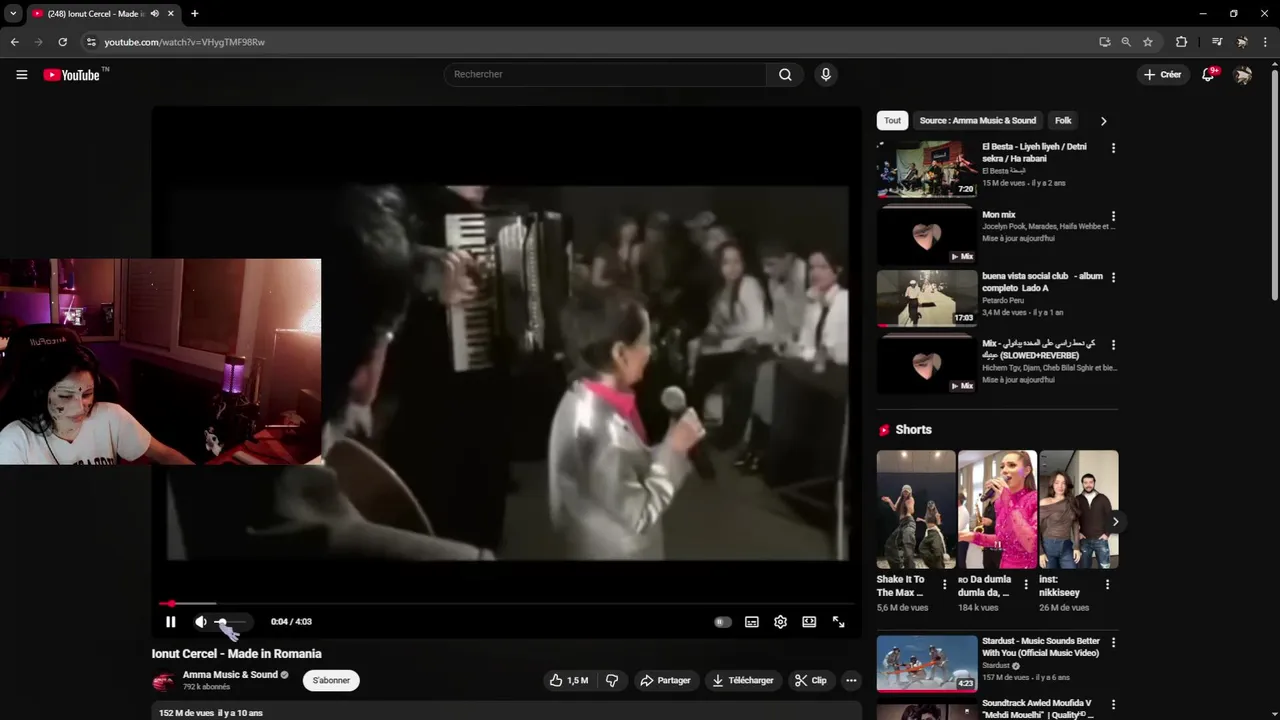Screen dimensions: 1280x720
Task: Mute tab via audio indicator
Action: pos(154,14)
